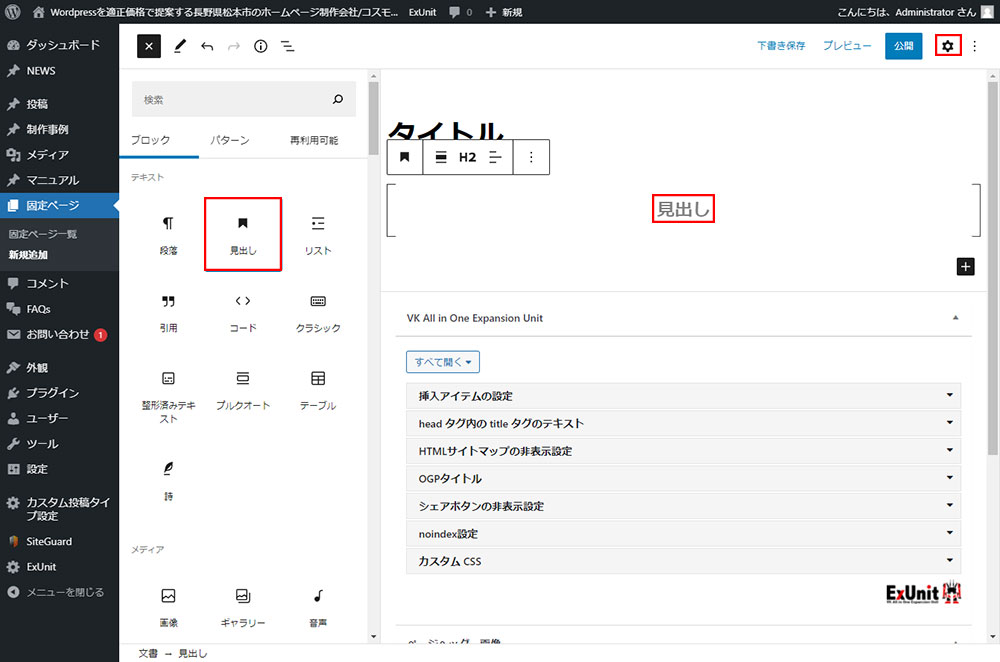Insert the 見出し heading block

[x=243, y=235]
